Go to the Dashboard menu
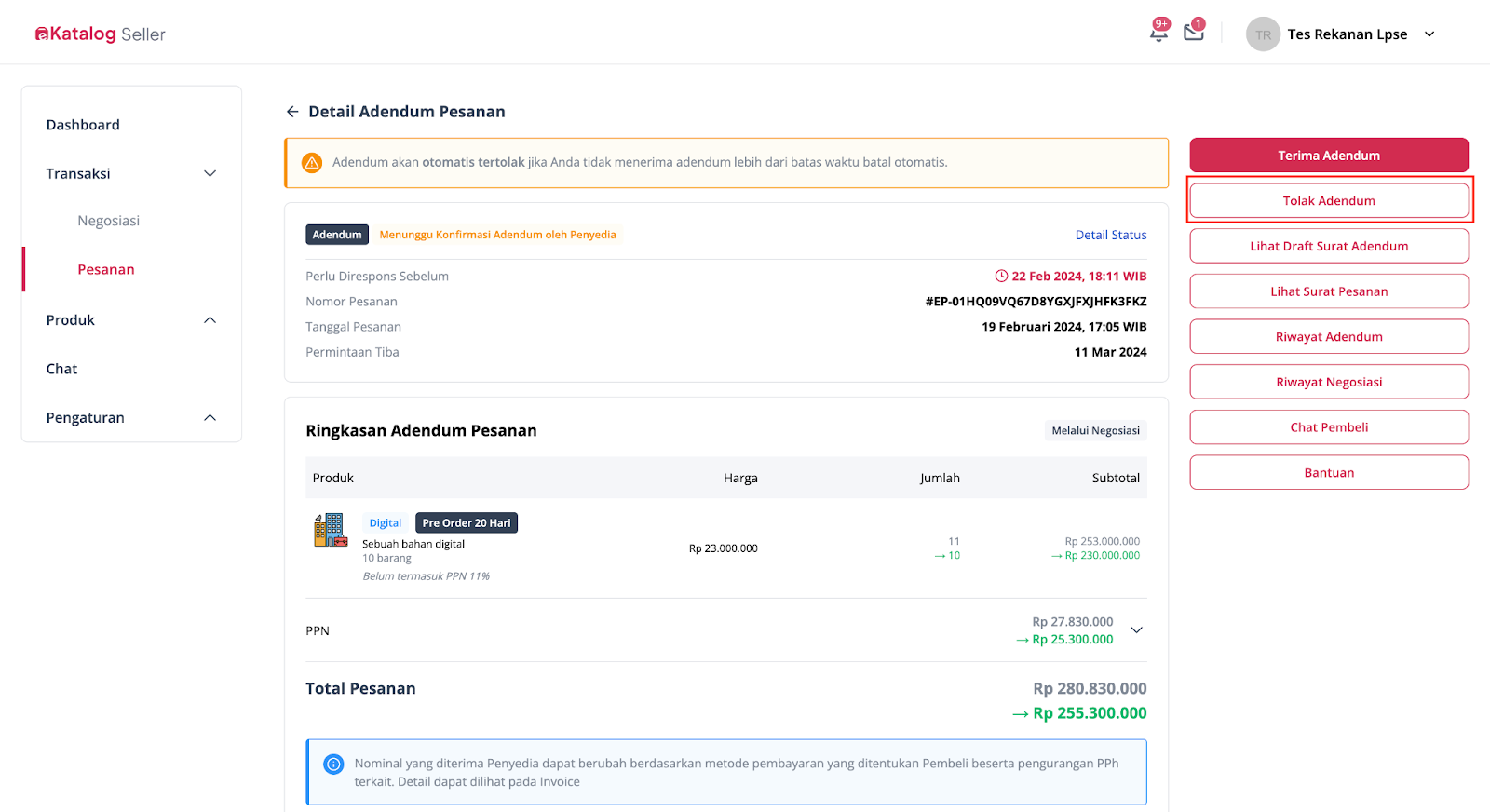Screen dimensions: 1490x812 click(83, 125)
